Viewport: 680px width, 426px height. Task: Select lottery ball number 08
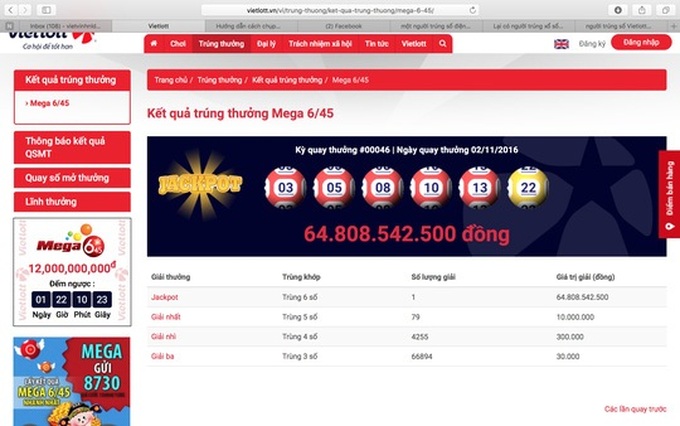[x=382, y=187]
